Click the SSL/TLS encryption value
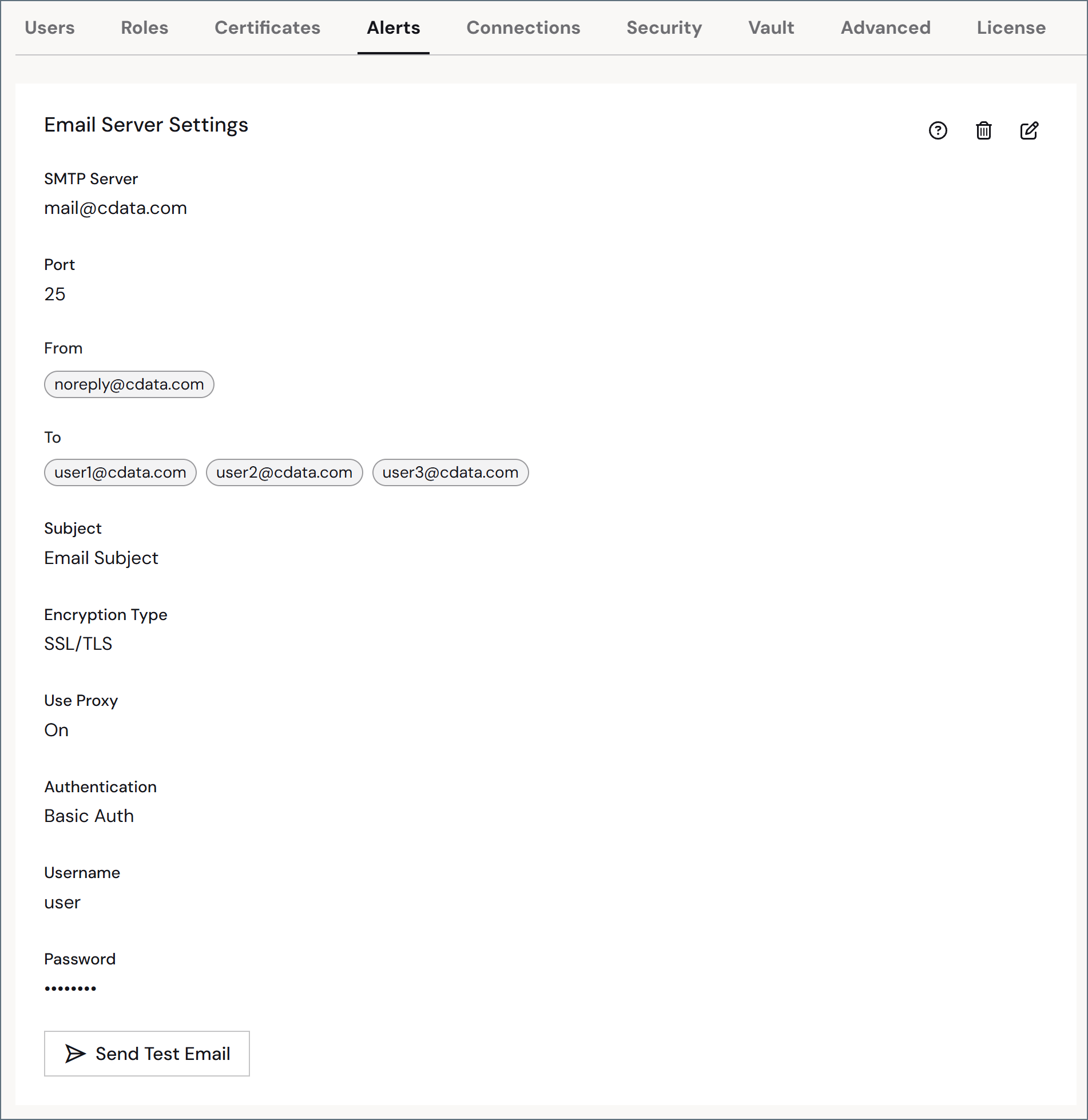The height and width of the screenshot is (1120, 1088). point(78,644)
